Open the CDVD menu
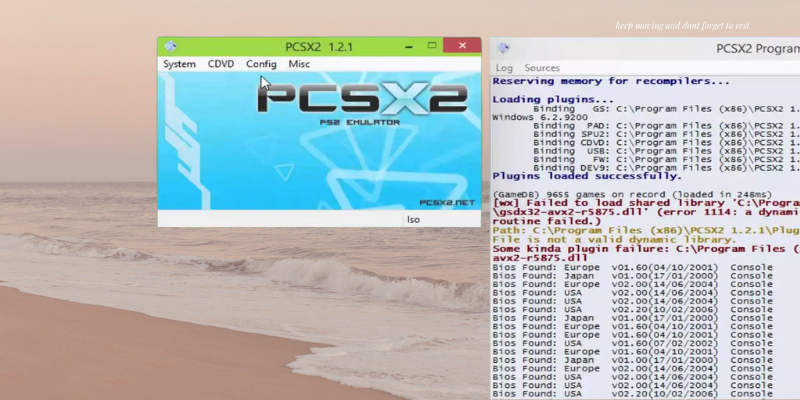800x400 pixels. click(x=221, y=64)
